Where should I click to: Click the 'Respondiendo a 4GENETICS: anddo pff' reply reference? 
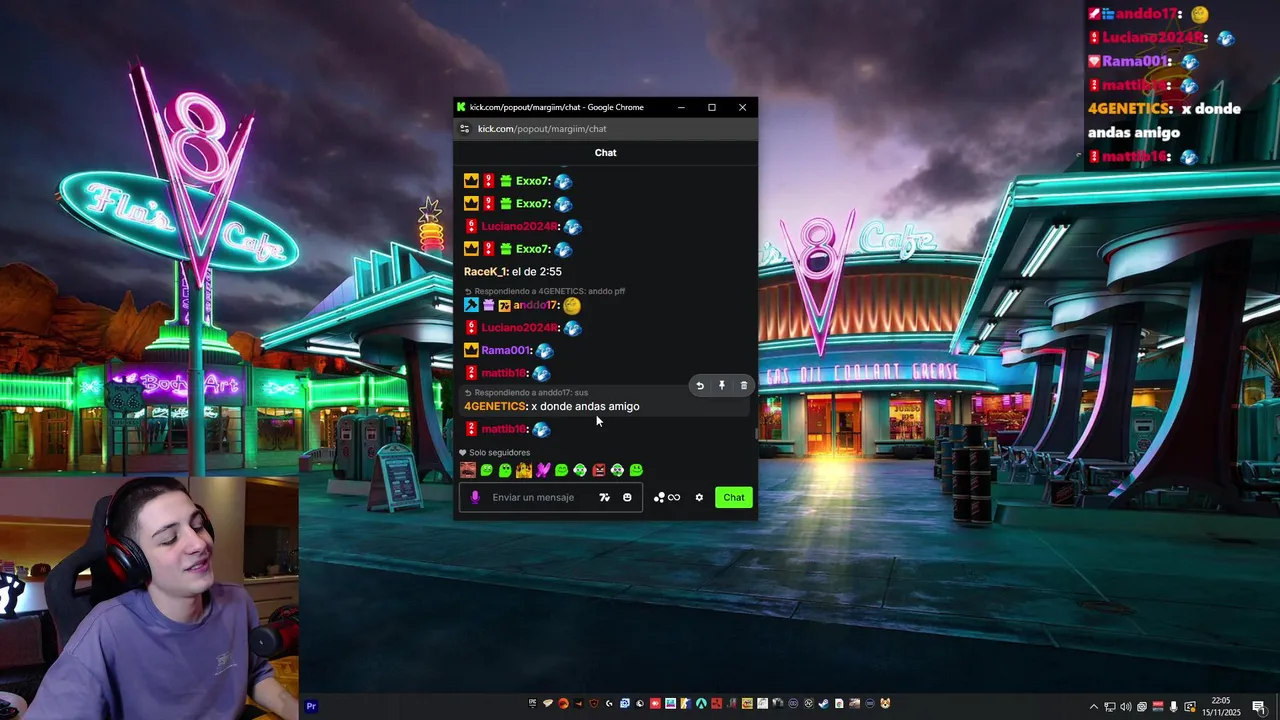(549, 291)
